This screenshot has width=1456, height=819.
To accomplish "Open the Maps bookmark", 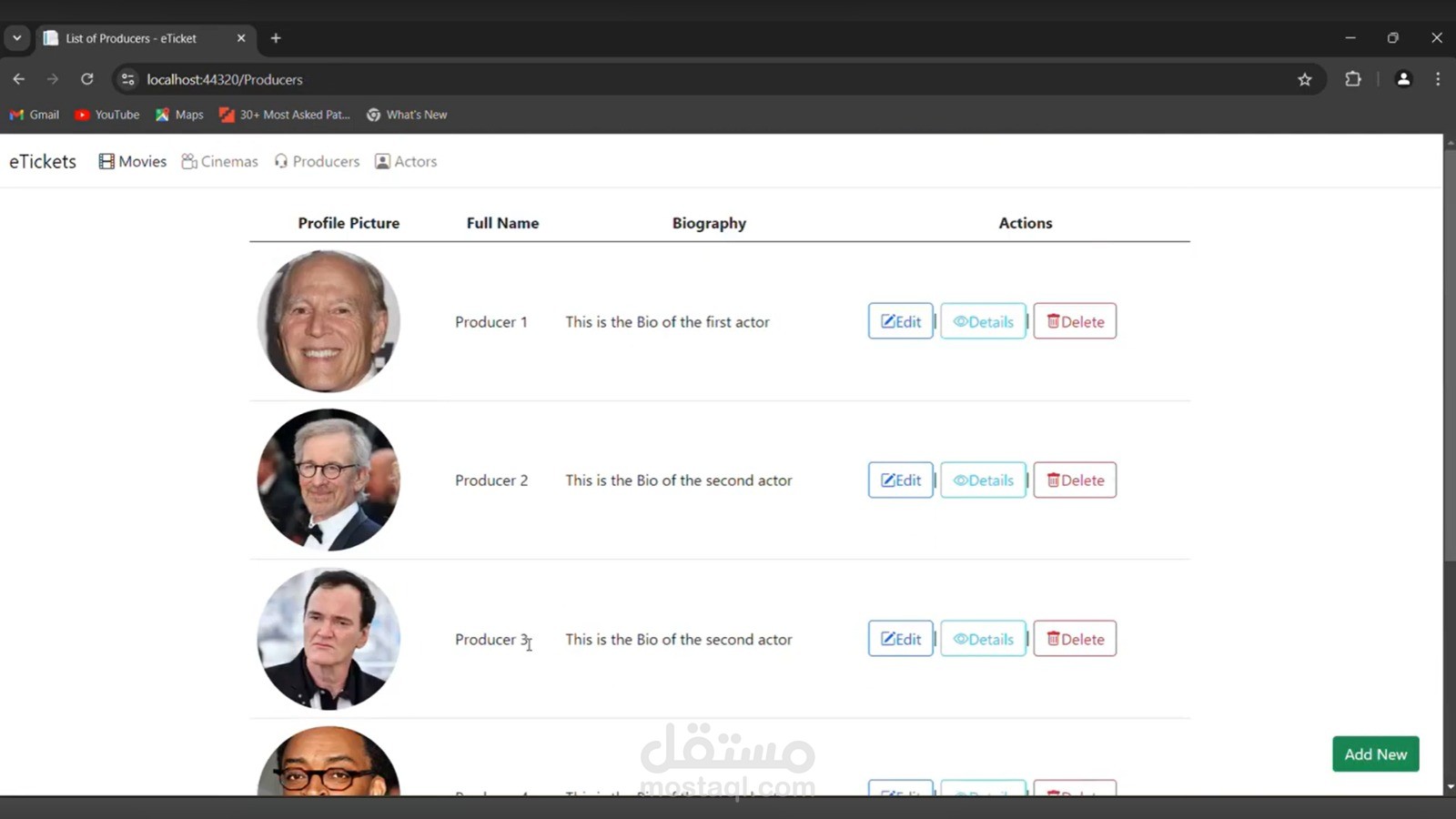I will pos(179,115).
